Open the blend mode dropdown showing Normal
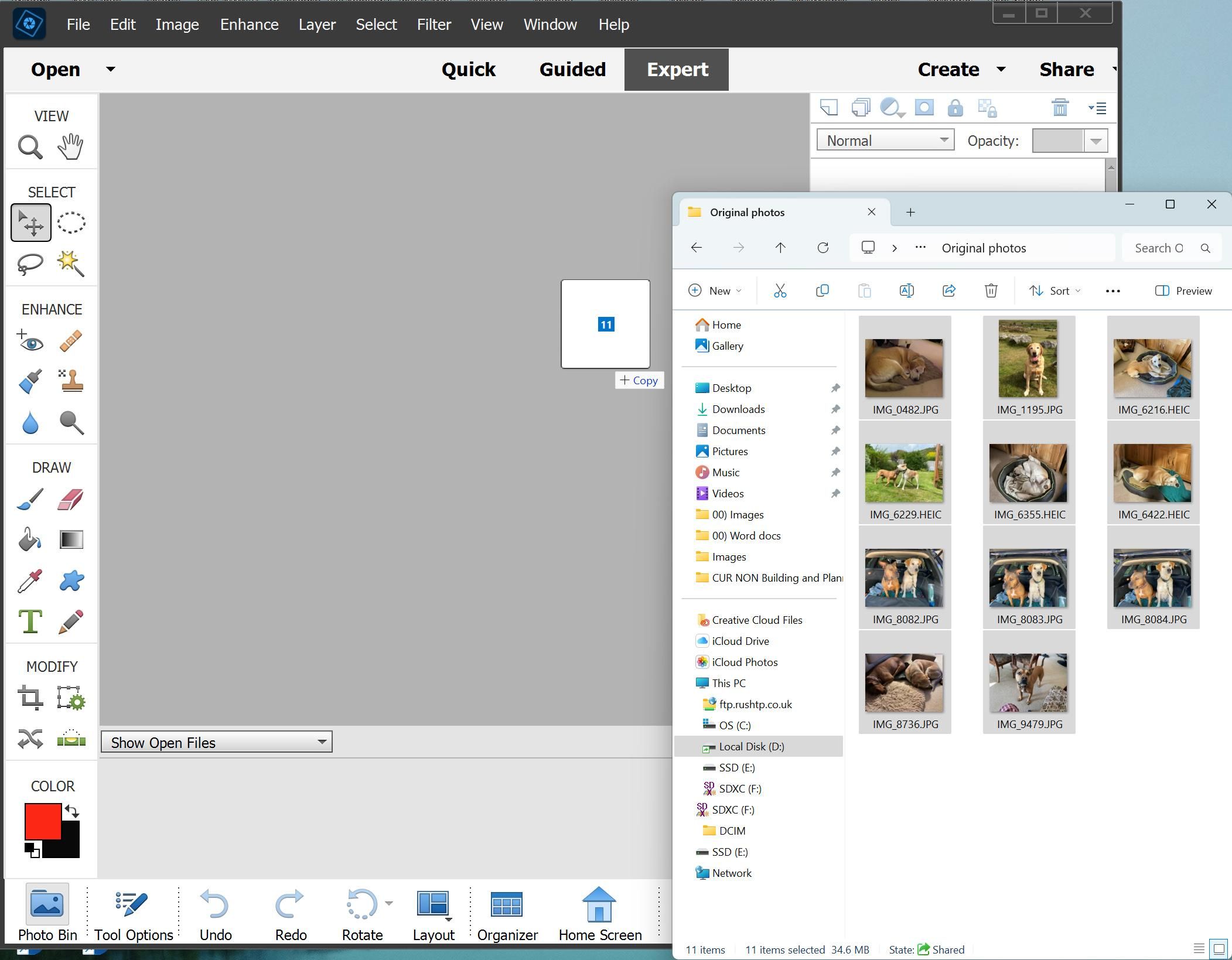 coord(884,140)
